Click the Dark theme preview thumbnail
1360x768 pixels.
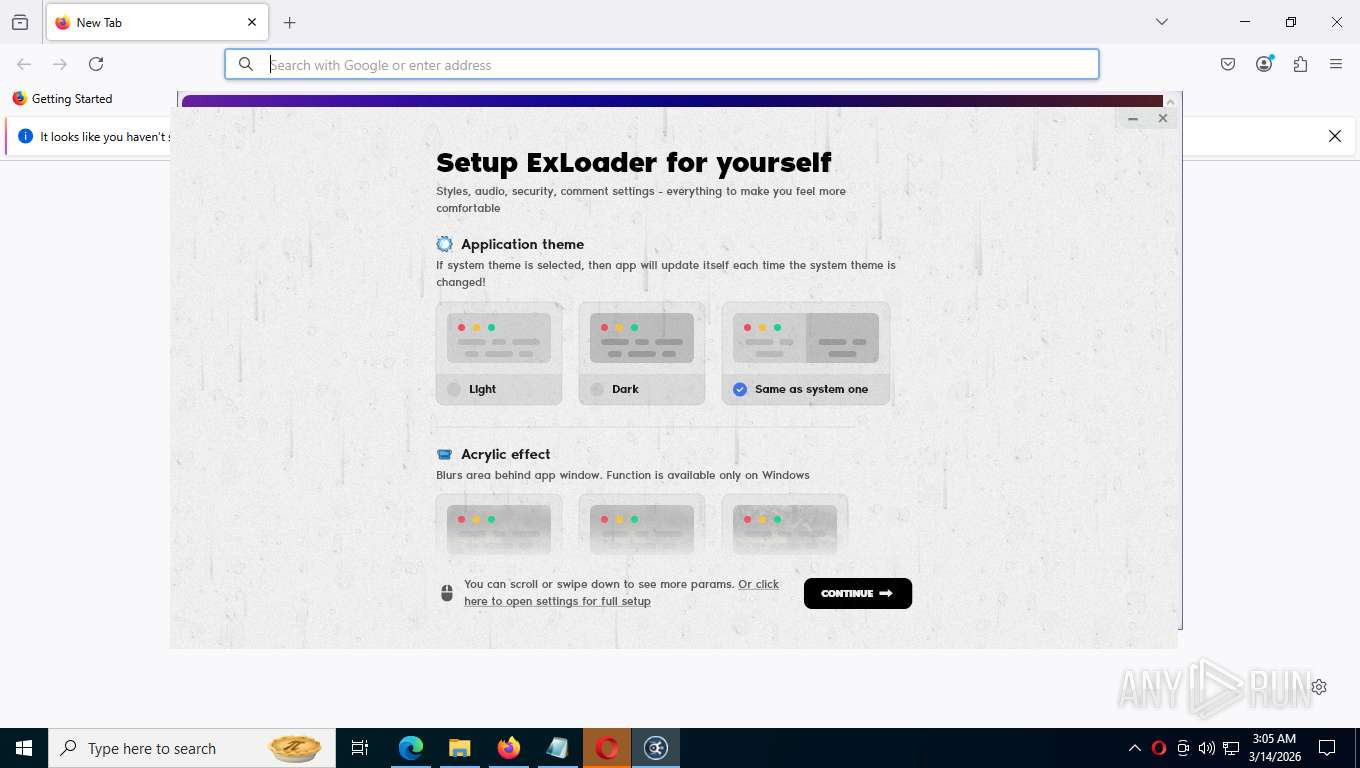(642, 338)
